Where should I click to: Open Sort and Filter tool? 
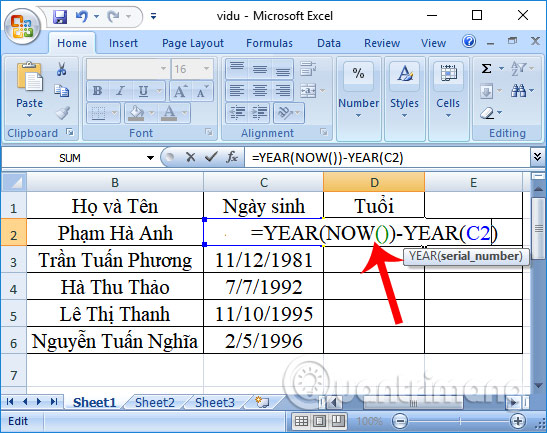pos(519,68)
